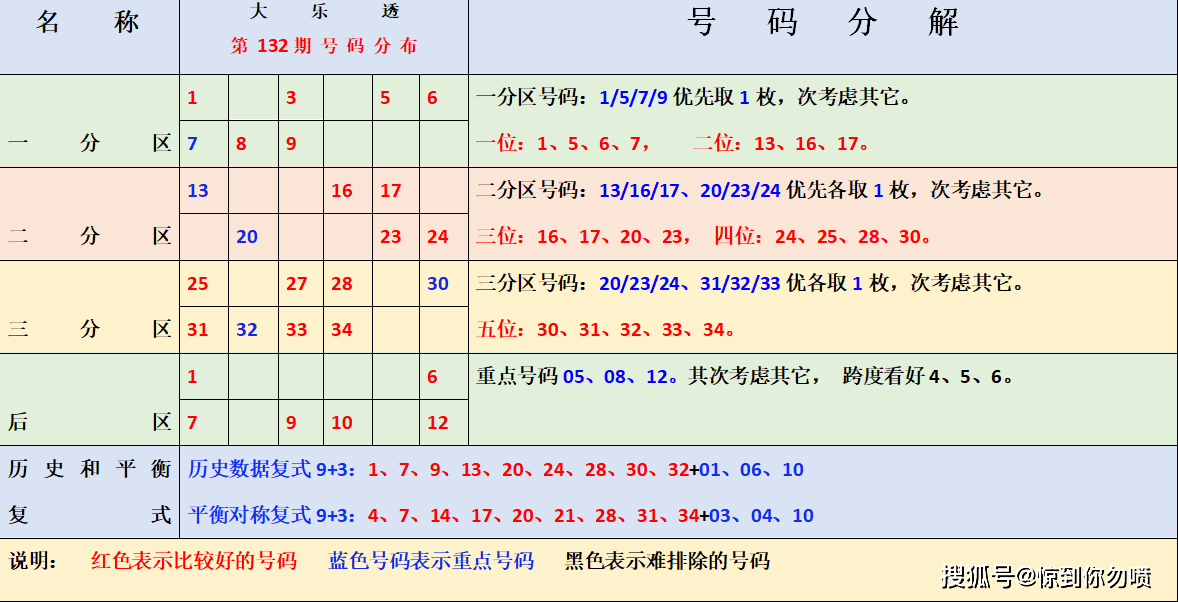This screenshot has width=1178, height=602.
Task: Click the 三位:16、17、20、23 text
Action: (584, 237)
